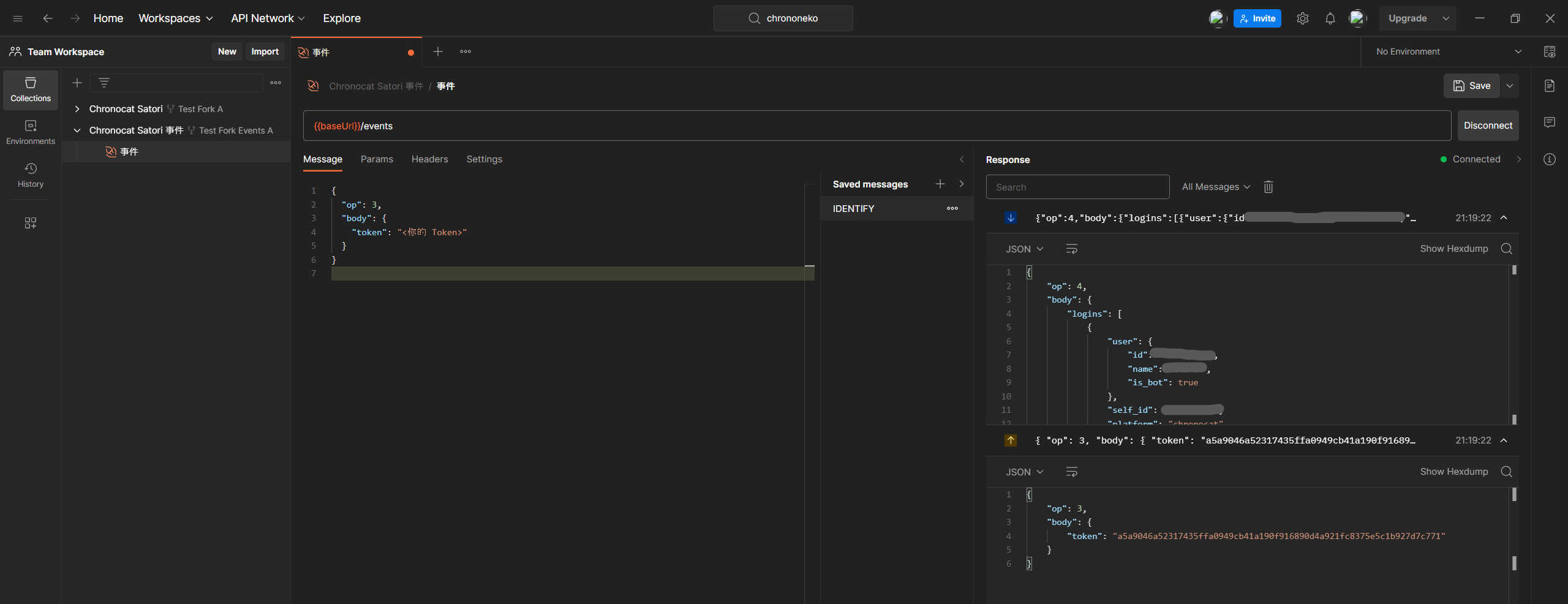Toggle word wrap for the op 3 message
The height and width of the screenshot is (604, 1568).
(x=1072, y=472)
